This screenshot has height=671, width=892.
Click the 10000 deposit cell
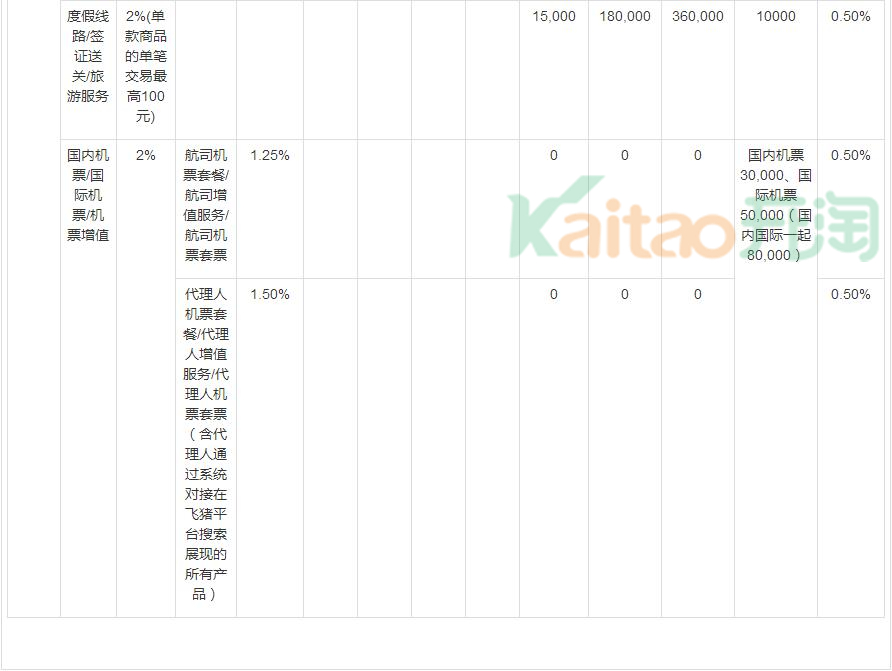pyautogui.click(x=776, y=16)
